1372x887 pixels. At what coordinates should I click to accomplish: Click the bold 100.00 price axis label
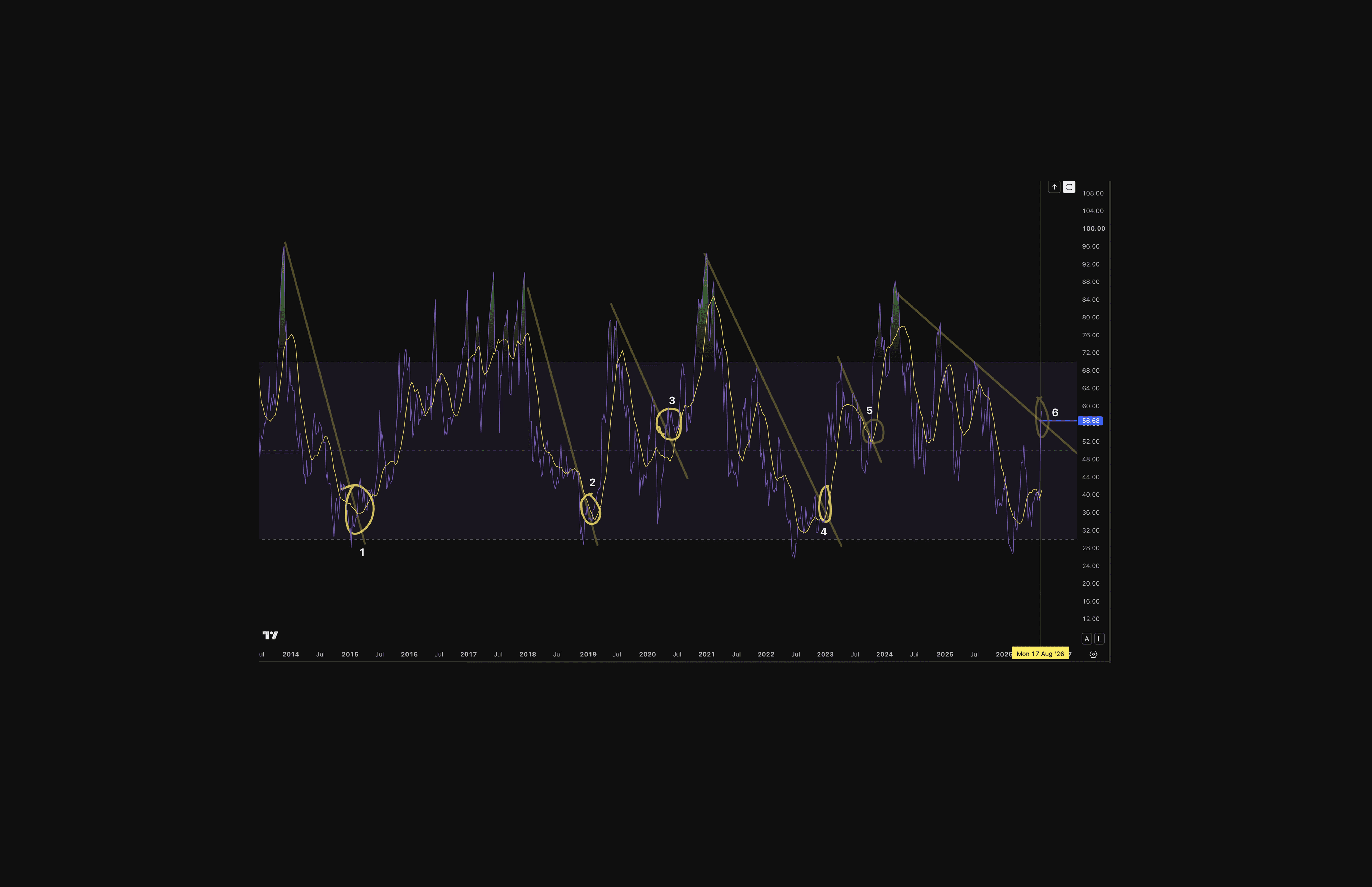[x=1093, y=229]
